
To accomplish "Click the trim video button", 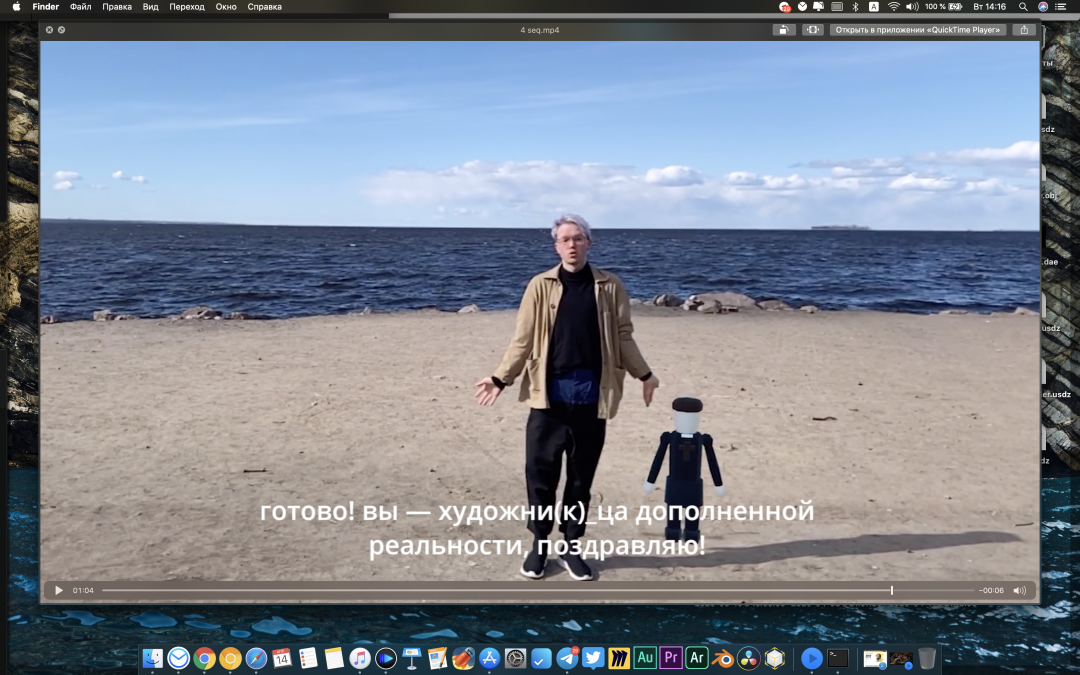I will tap(812, 30).
